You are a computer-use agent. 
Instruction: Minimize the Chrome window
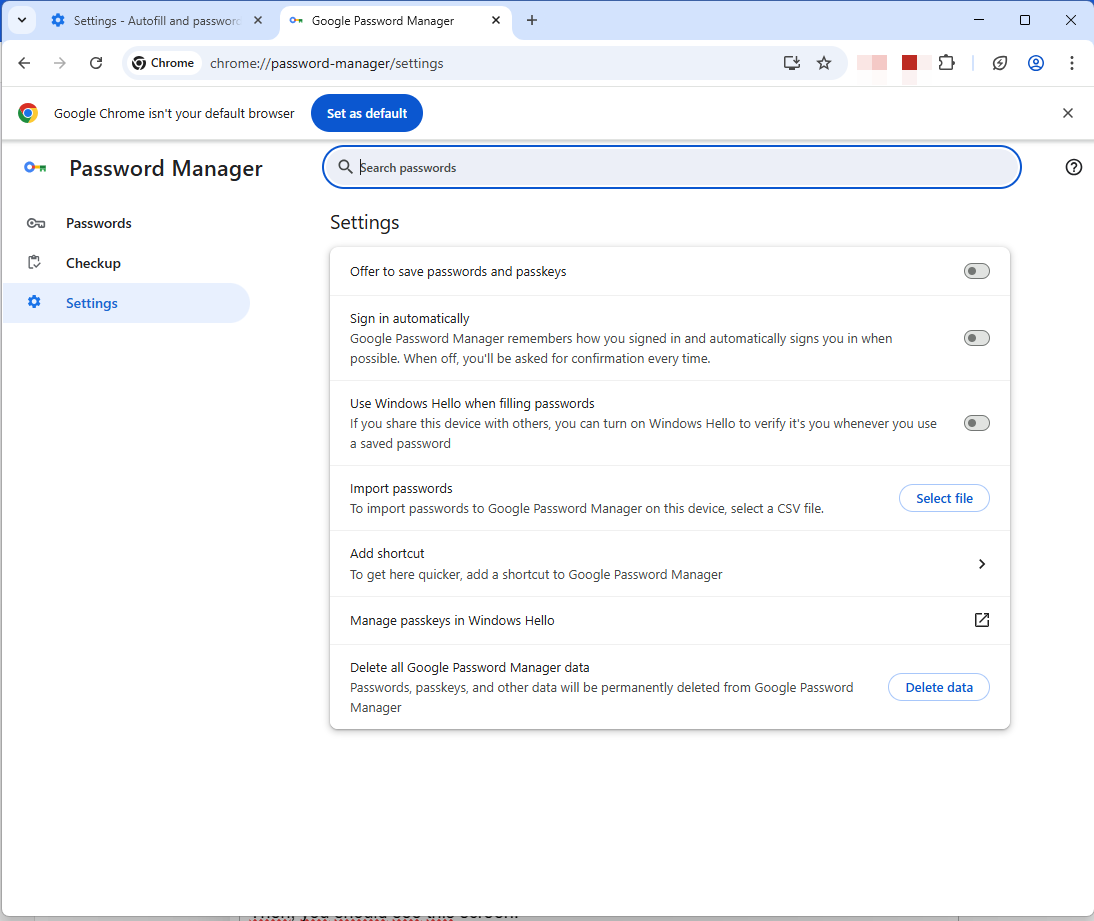coord(979,20)
